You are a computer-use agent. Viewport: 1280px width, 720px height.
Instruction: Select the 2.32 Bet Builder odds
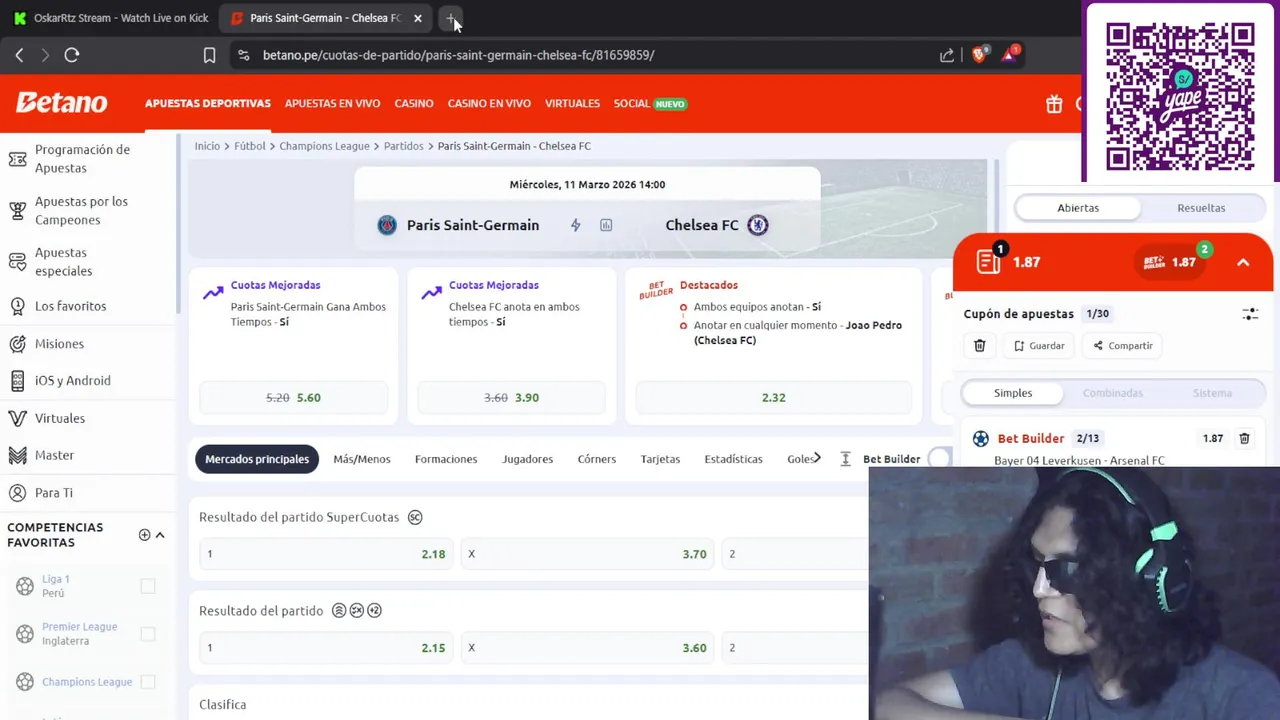coord(773,397)
